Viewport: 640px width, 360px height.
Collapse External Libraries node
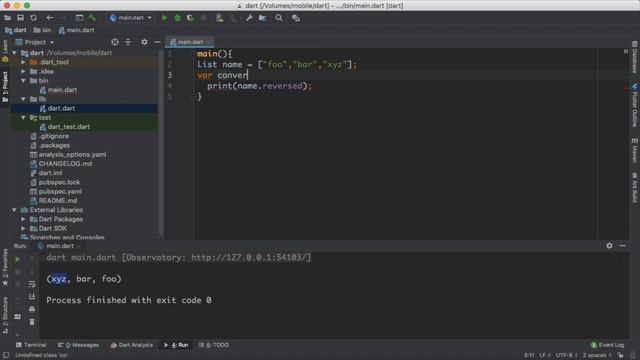15,210
